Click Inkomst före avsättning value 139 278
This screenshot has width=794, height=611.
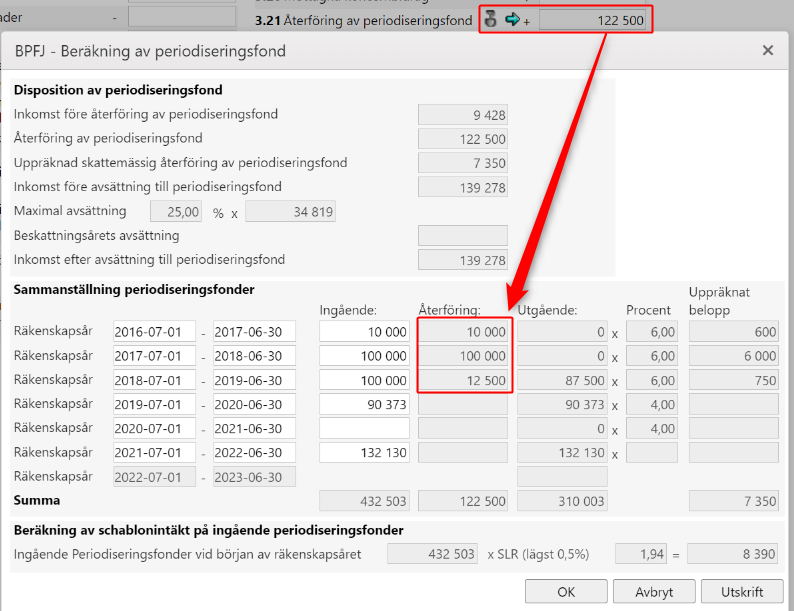point(463,187)
